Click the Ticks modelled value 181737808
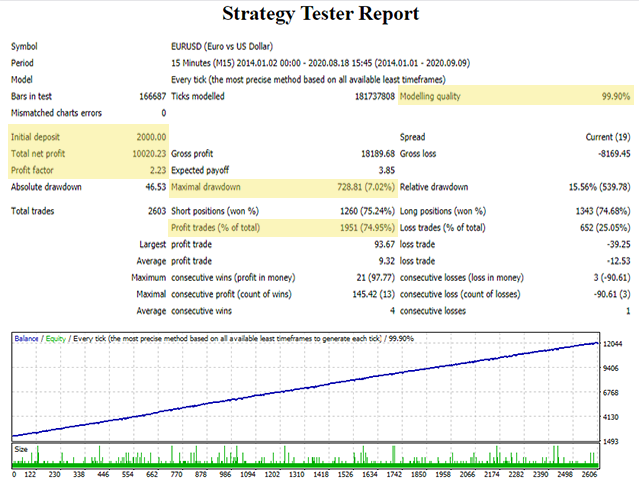 tap(367, 97)
